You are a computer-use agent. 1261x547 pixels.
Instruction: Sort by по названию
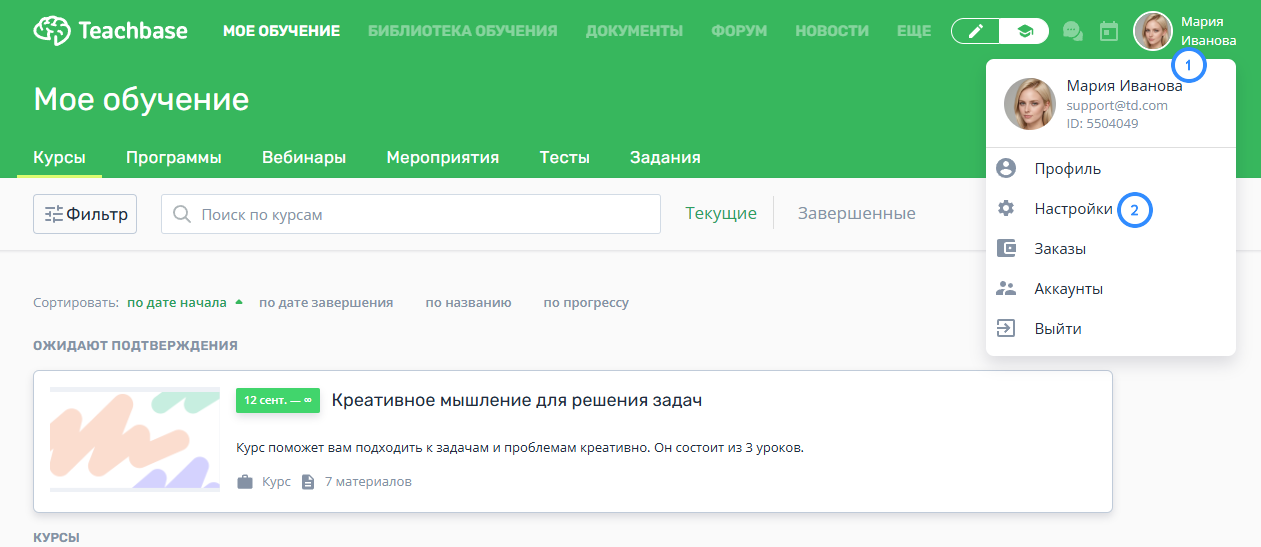(x=468, y=302)
